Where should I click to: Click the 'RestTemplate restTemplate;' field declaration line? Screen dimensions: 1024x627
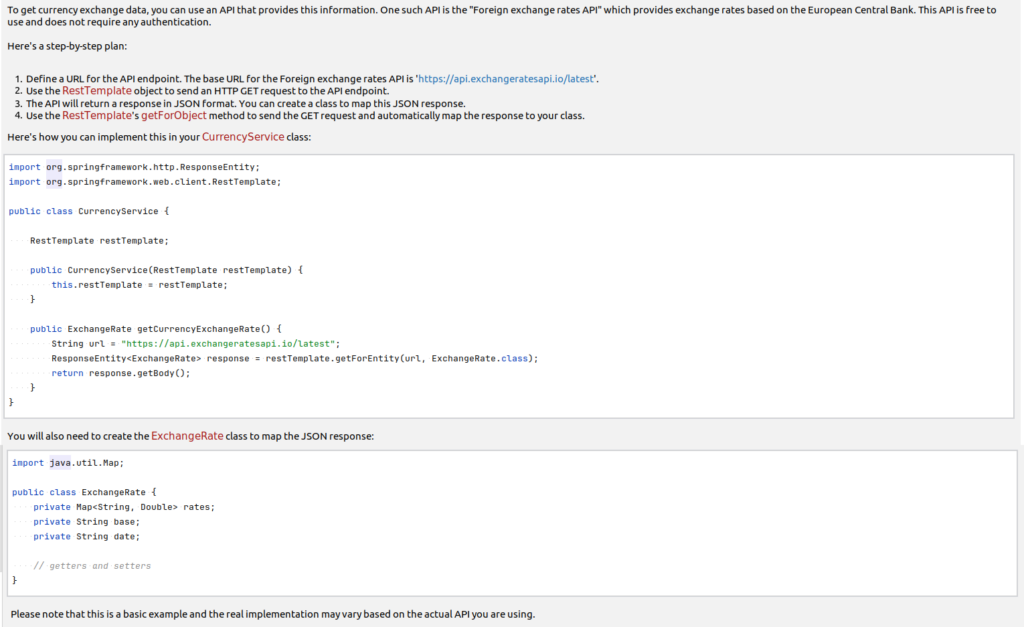pyautogui.click(x=99, y=240)
